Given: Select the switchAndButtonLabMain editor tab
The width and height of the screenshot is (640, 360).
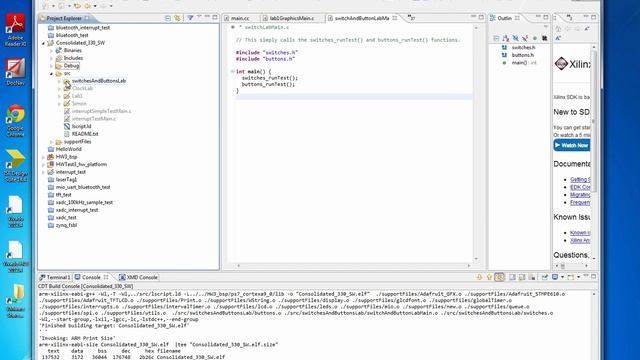Looking at the screenshot, I should [x=362, y=18].
